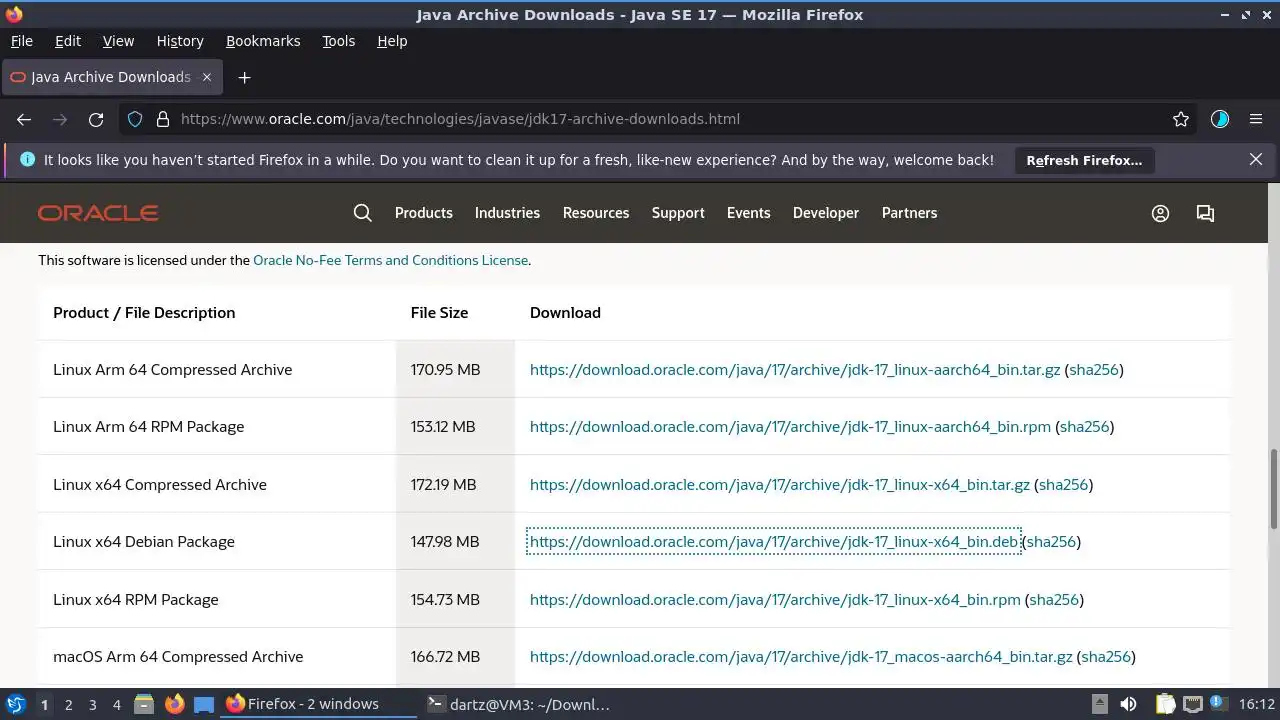
Task: Open Partners navigation item
Action: tap(909, 213)
